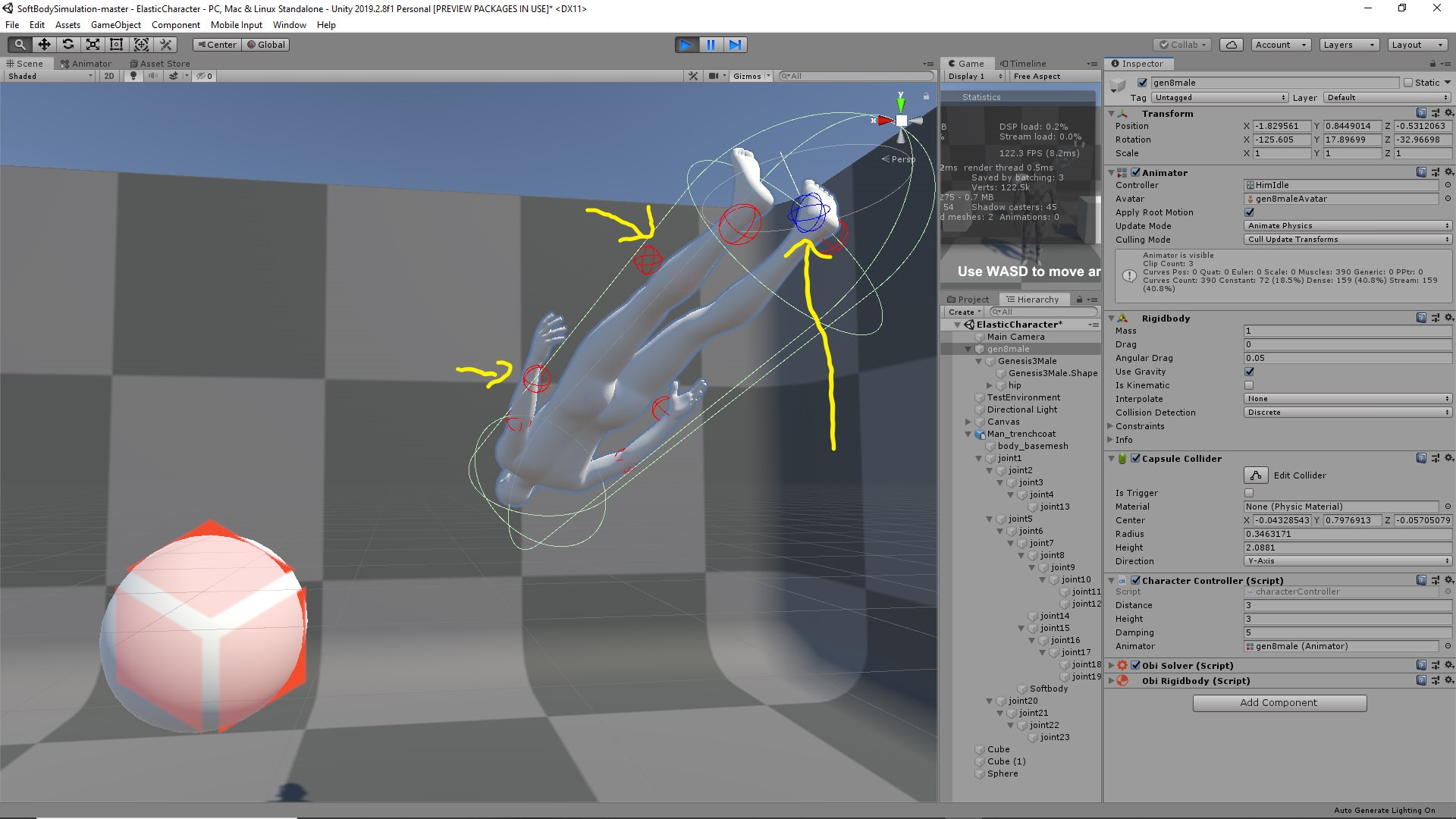Switch to the Scene view tab
The width and height of the screenshot is (1456, 819).
click(27, 63)
